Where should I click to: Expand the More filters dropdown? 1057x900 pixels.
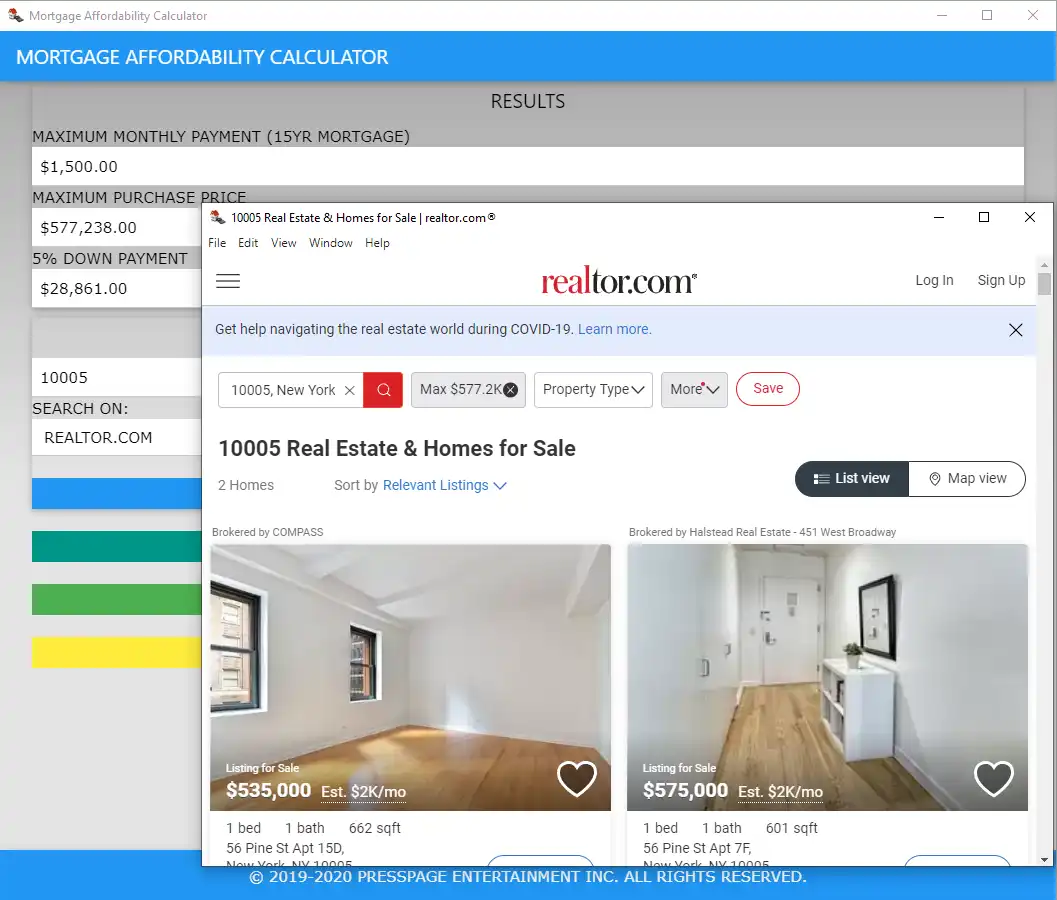point(694,390)
